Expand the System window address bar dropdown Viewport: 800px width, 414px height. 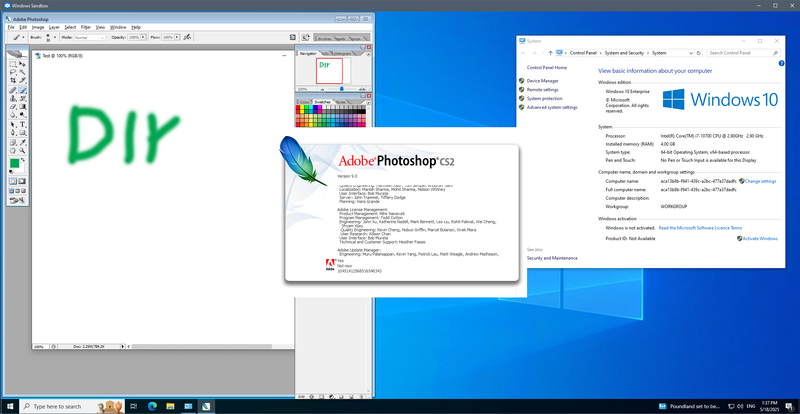(691, 53)
